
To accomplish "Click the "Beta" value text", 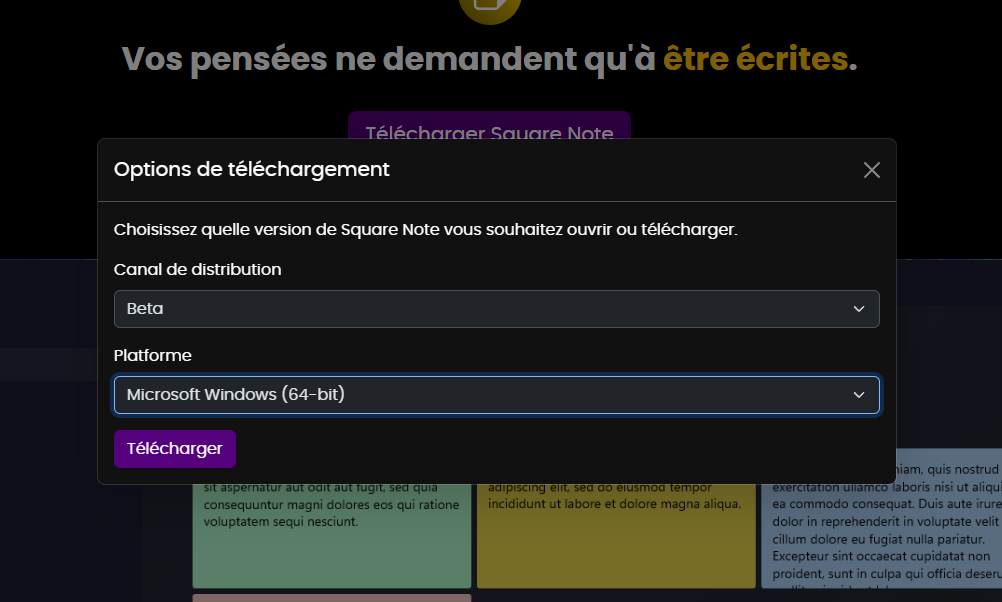I will point(145,309).
